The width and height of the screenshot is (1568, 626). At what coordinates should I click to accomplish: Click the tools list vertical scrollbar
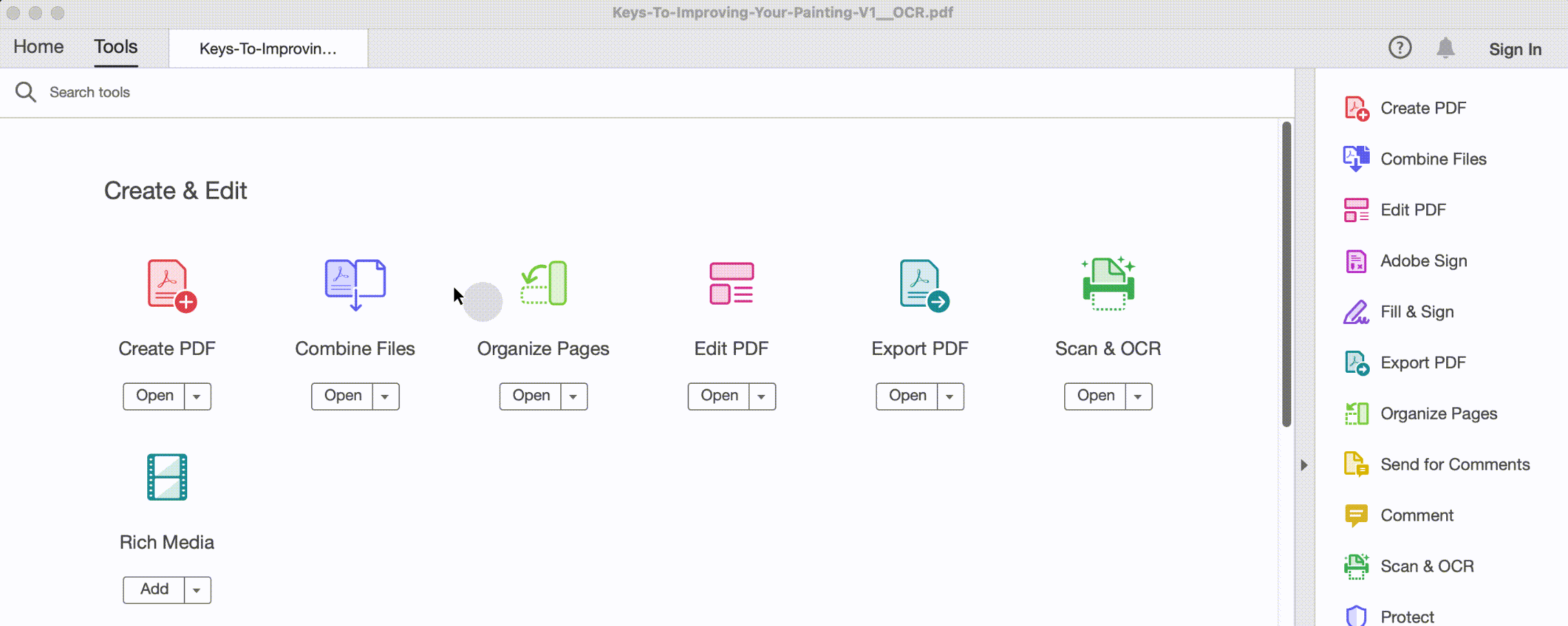click(1286, 274)
